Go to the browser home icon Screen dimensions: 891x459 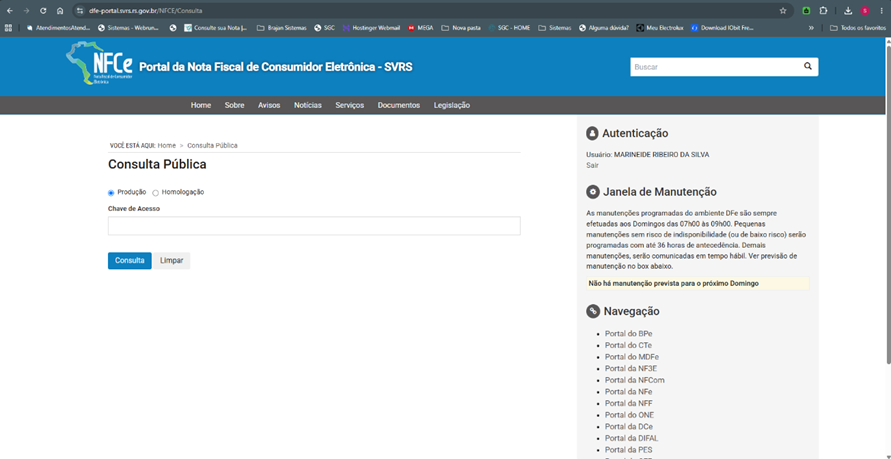[60, 11]
